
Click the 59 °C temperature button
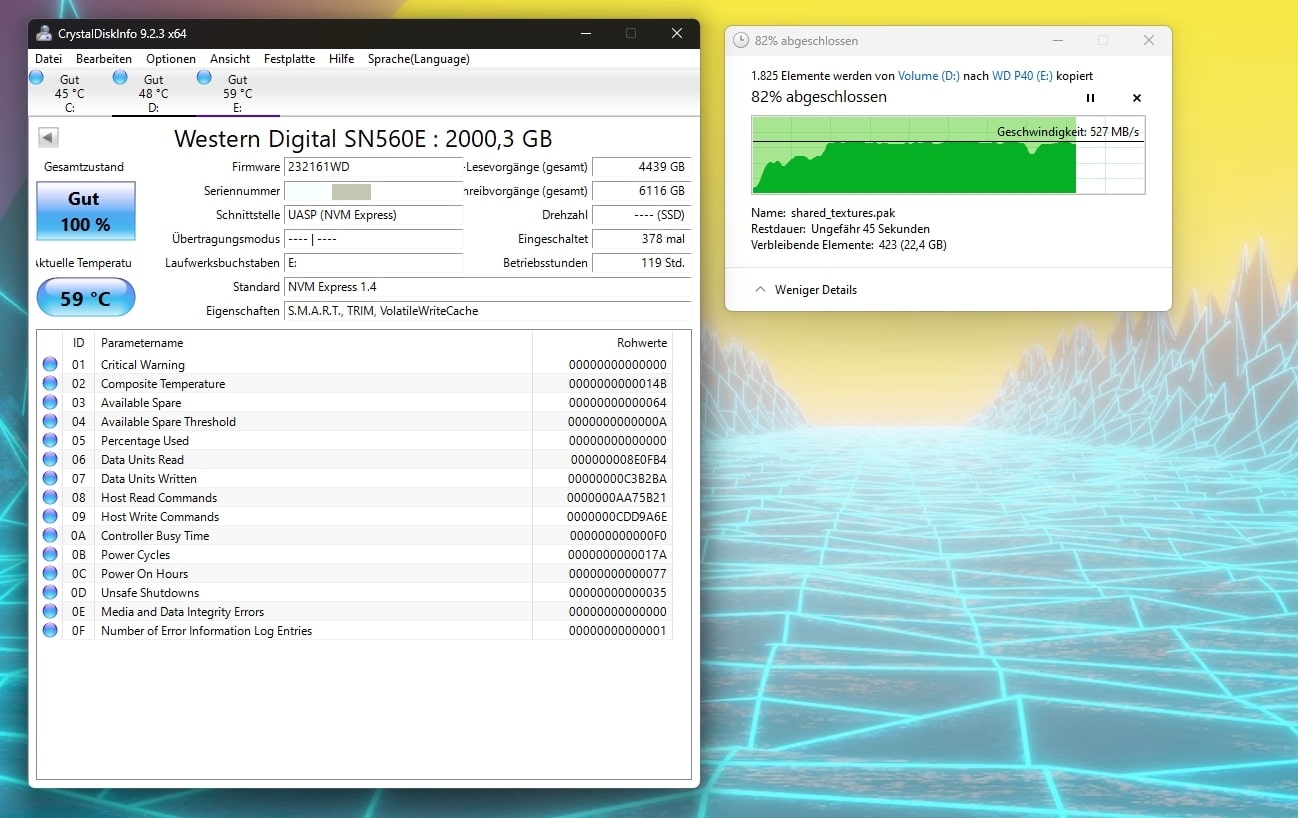click(x=85, y=298)
